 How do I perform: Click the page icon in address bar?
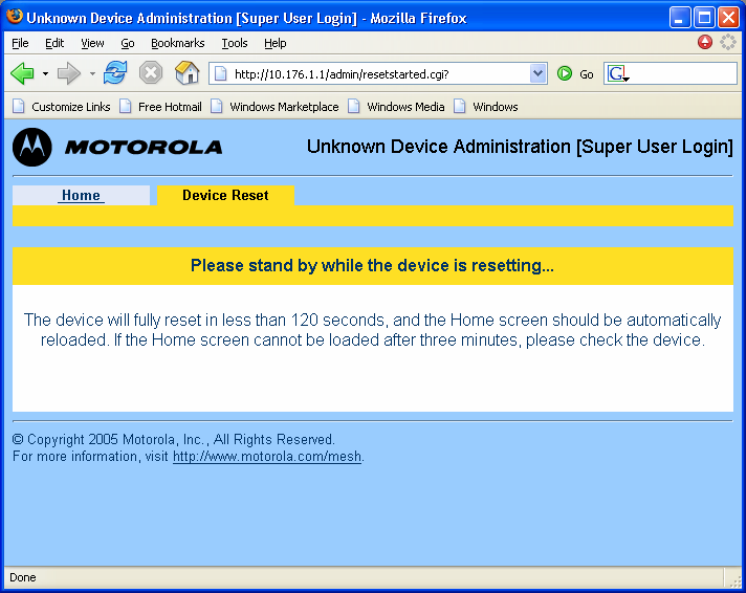pyautogui.click(x=221, y=74)
